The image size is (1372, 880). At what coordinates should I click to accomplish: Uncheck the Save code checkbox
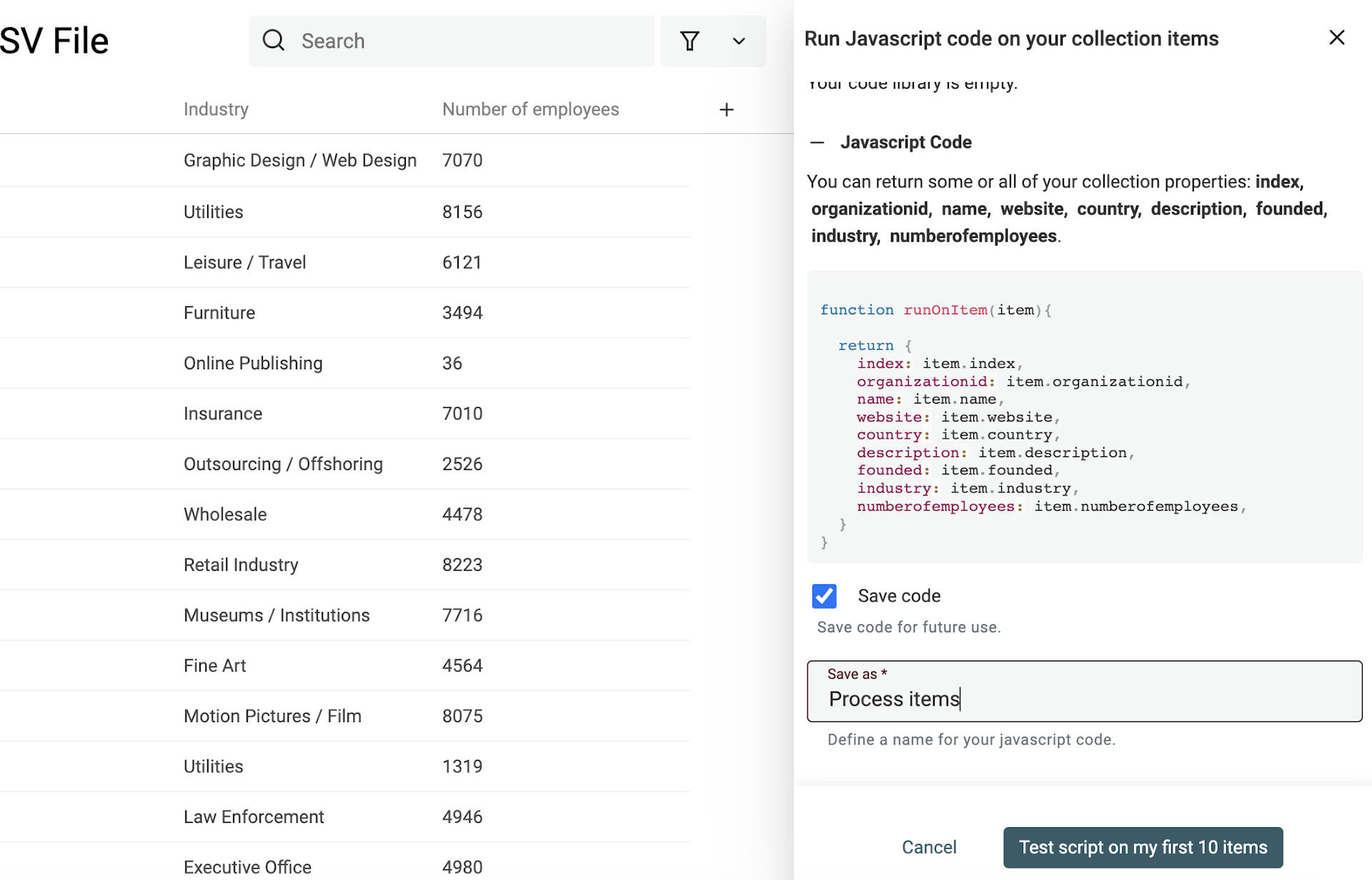[824, 596]
